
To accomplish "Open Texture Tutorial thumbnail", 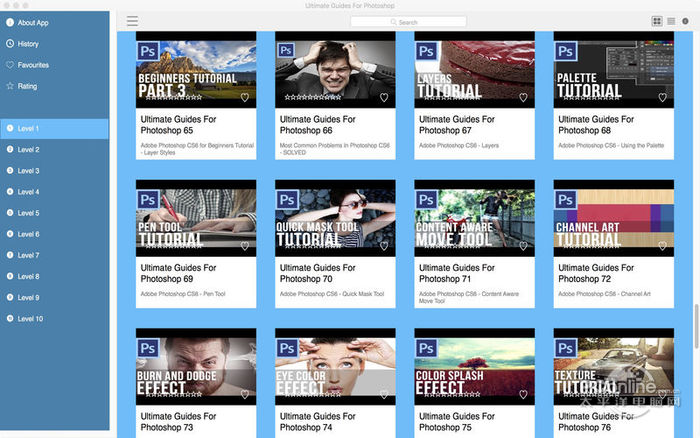I will [x=614, y=367].
